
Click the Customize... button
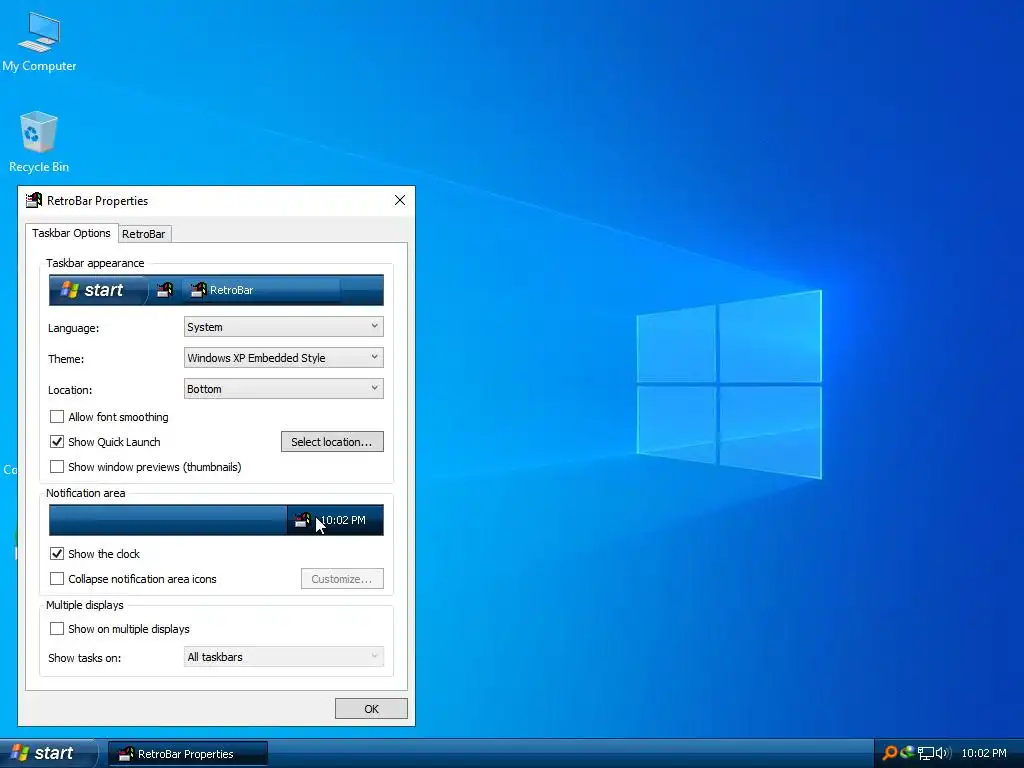pos(342,579)
